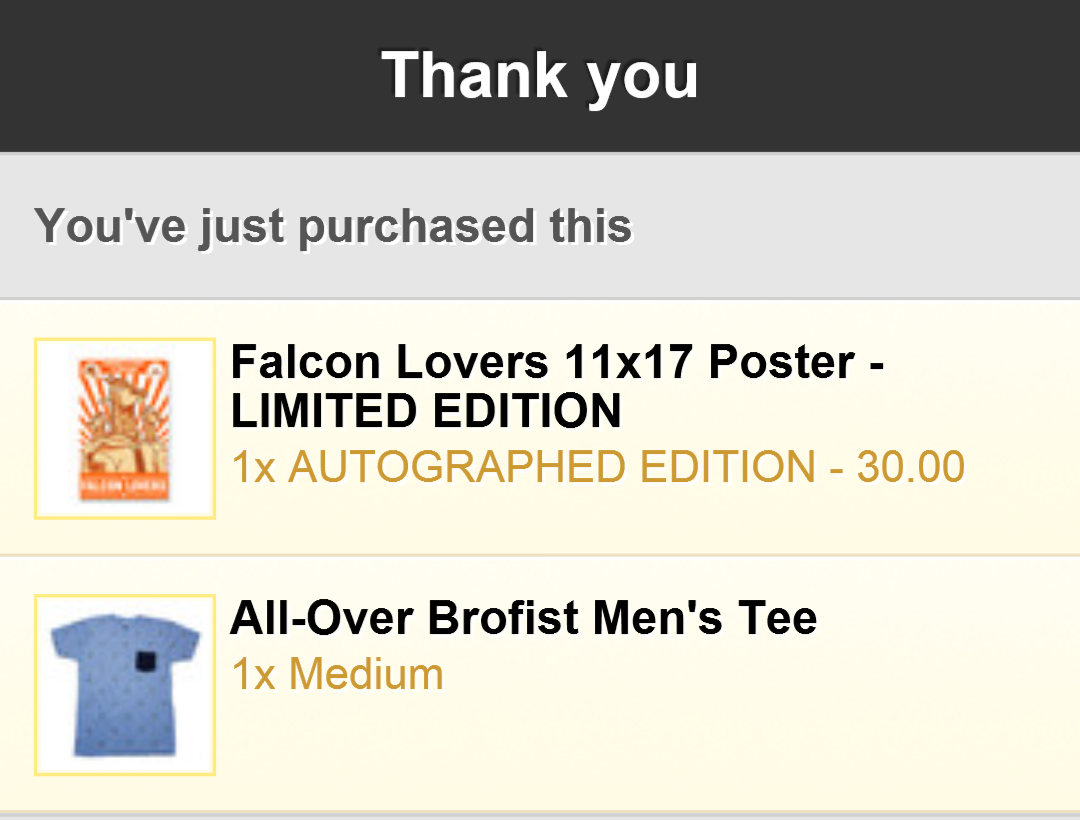
Task: Click the 1x Medium size label
Action: (337, 674)
